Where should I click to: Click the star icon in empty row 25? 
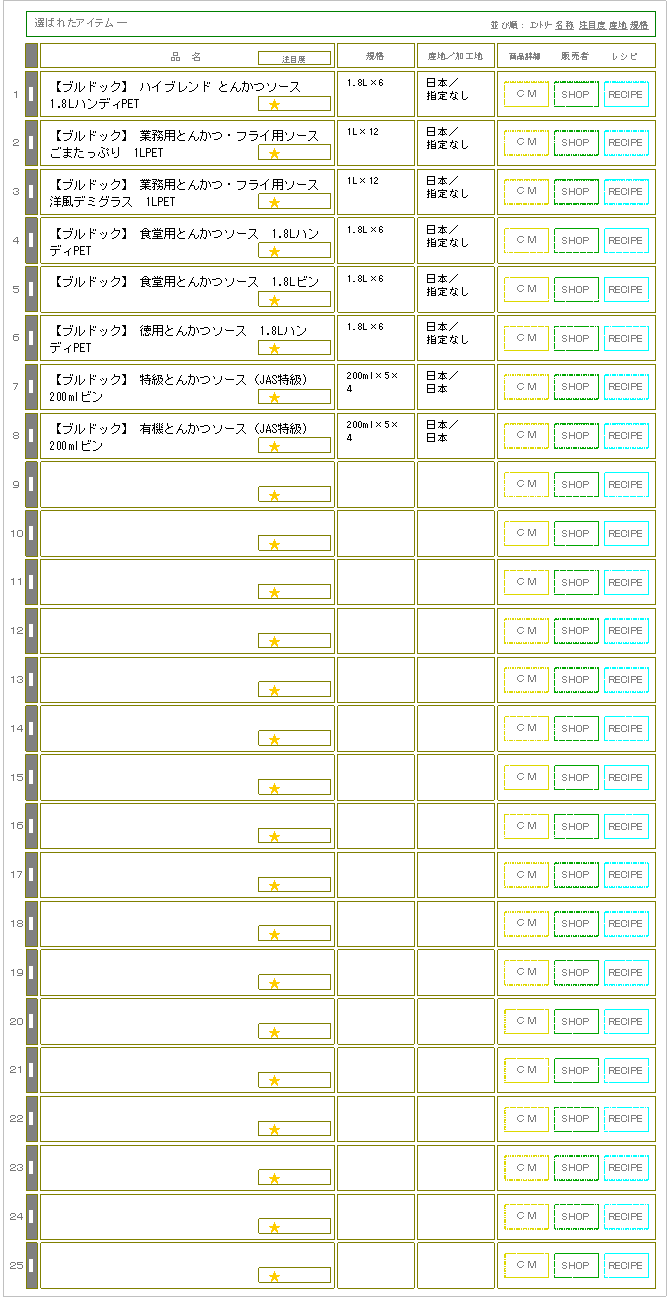point(274,1277)
